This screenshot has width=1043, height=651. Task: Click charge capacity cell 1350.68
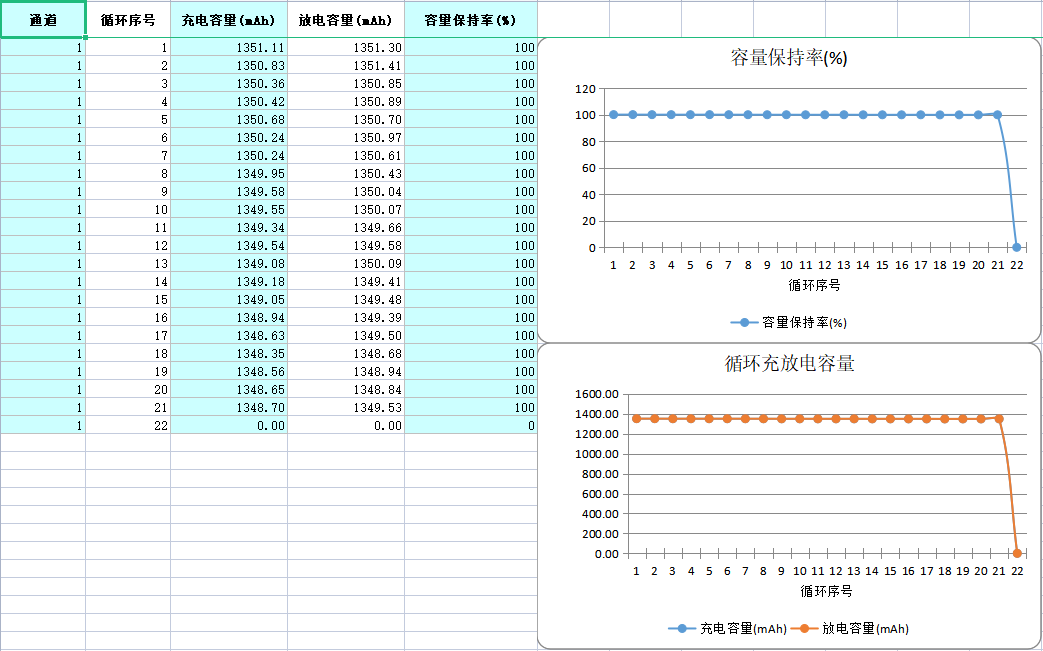229,119
